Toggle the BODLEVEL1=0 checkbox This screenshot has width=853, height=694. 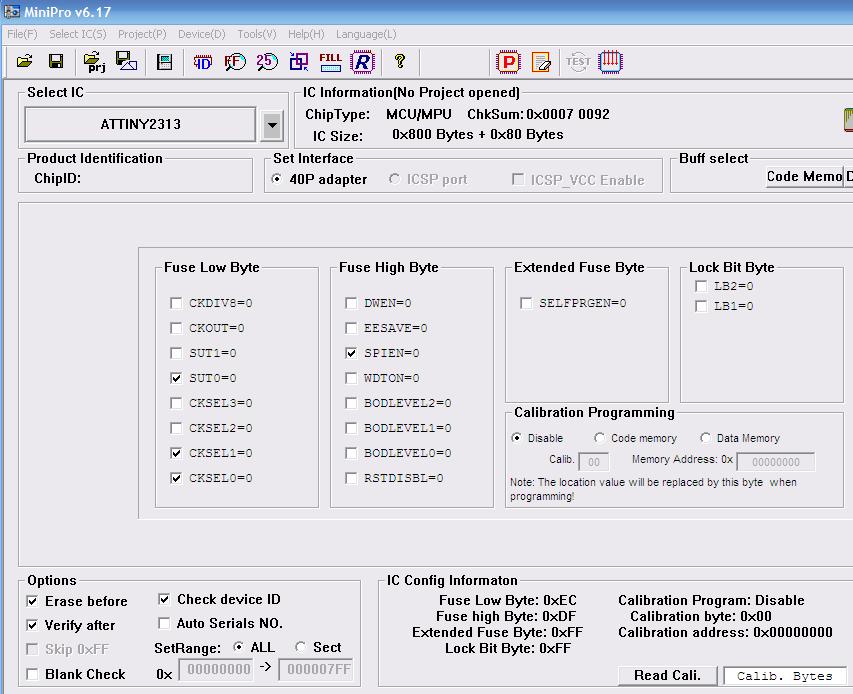point(351,428)
